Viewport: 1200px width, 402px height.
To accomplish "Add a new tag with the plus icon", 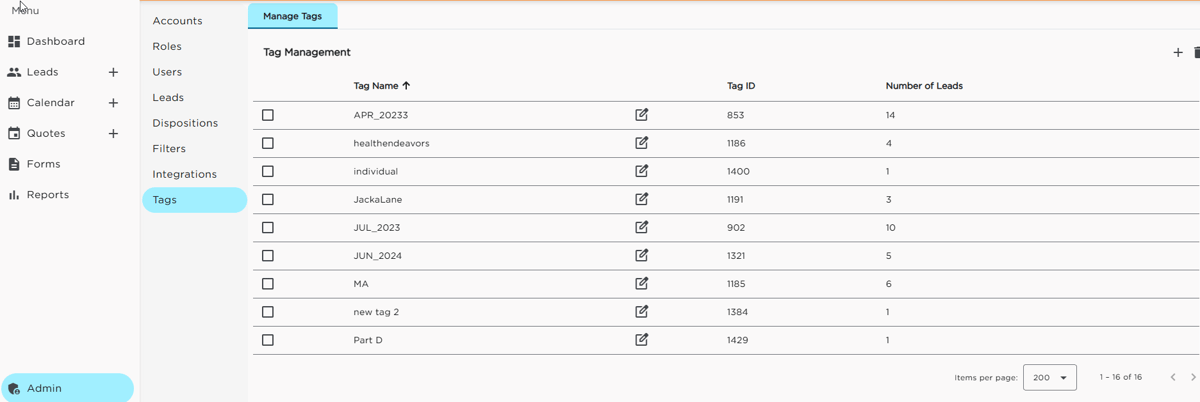I will click(x=1178, y=52).
